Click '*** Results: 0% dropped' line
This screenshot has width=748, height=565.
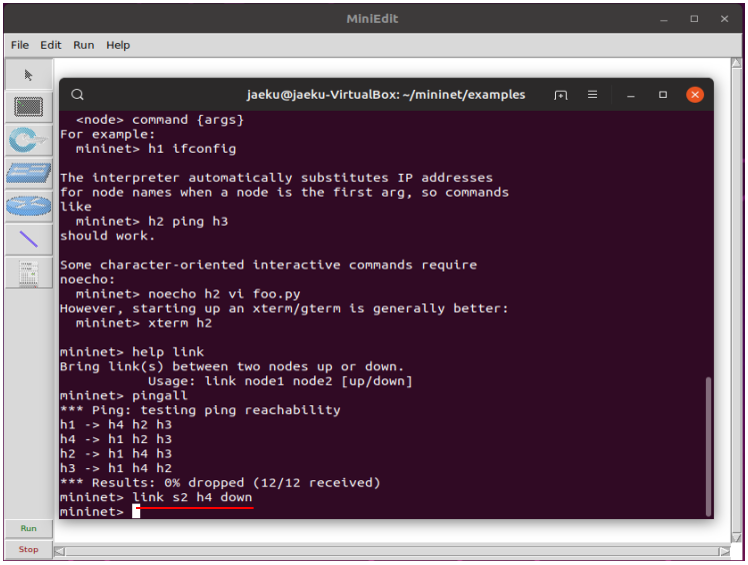pyautogui.click(x=220, y=482)
